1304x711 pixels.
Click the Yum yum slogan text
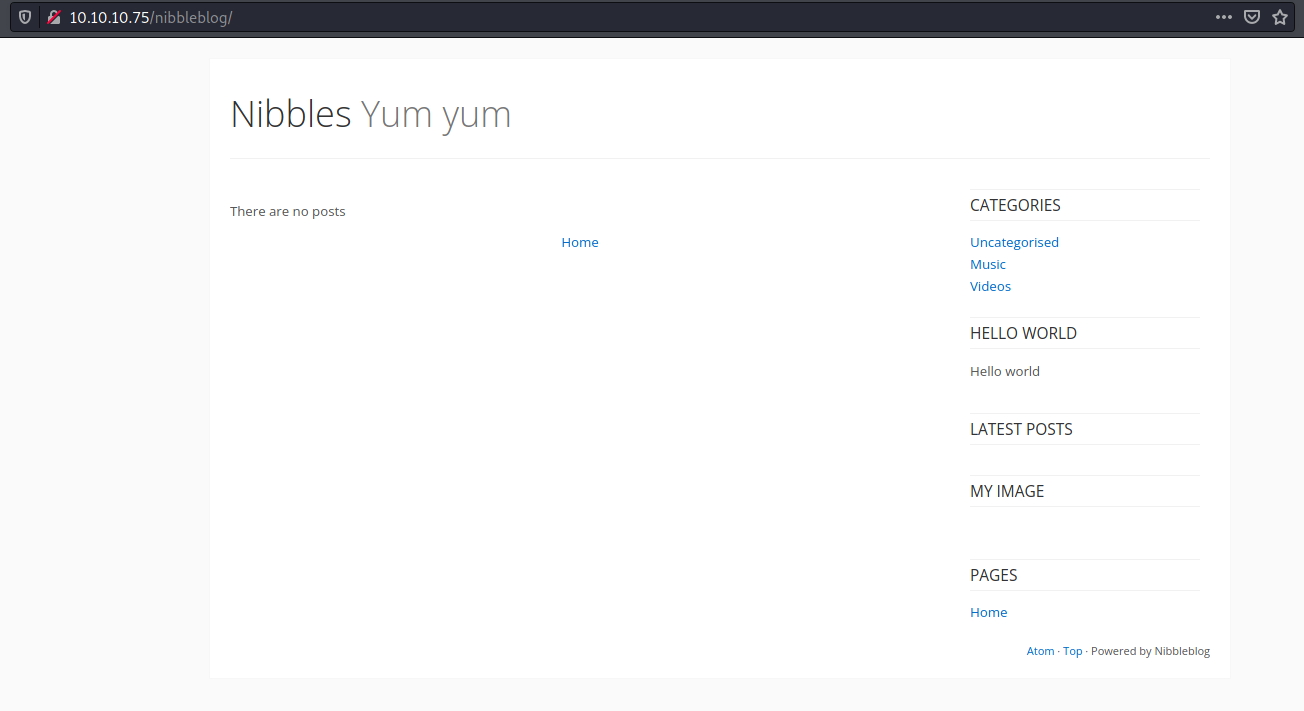pyautogui.click(x=436, y=116)
